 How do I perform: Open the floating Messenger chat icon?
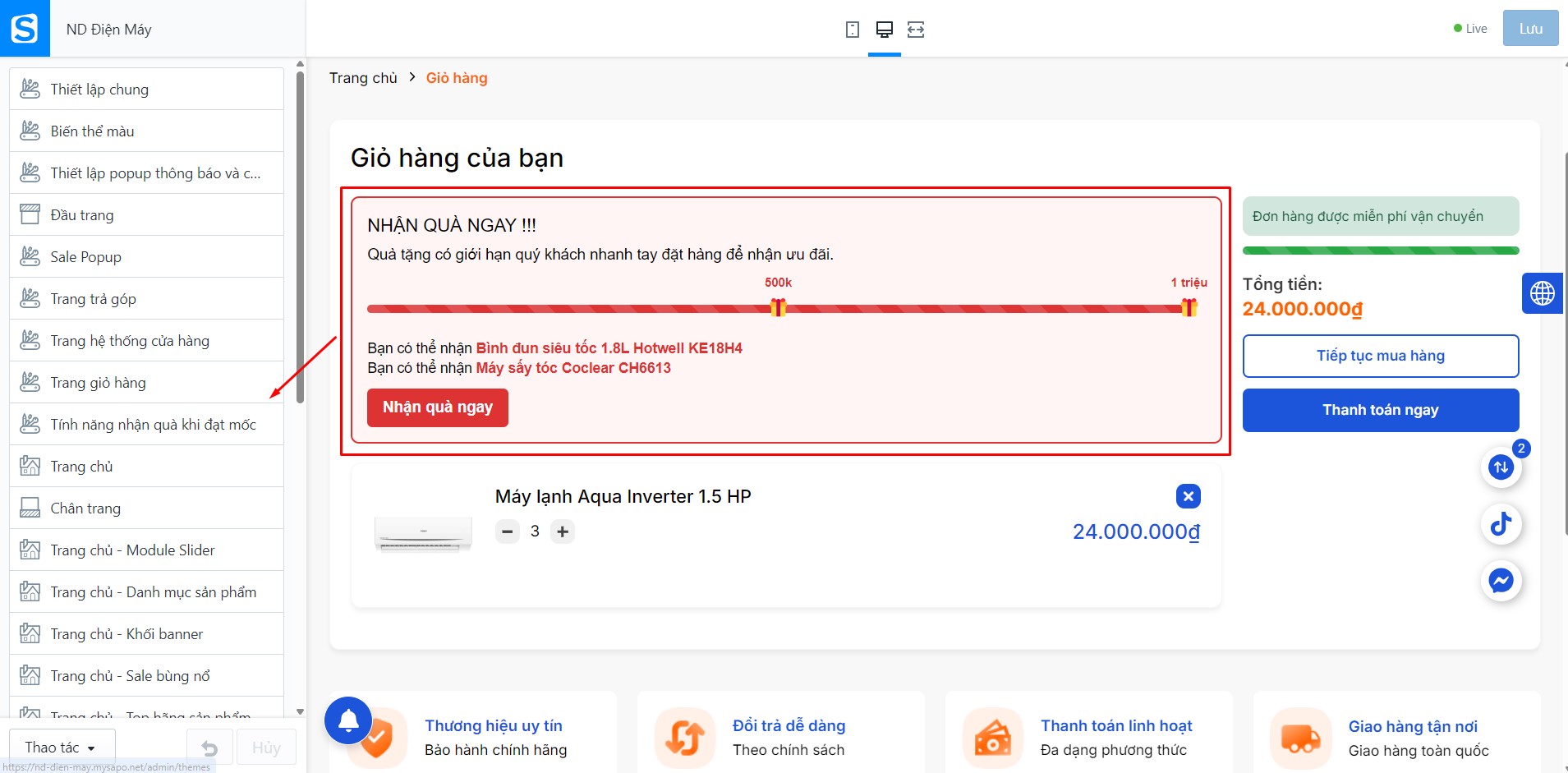(x=1501, y=581)
